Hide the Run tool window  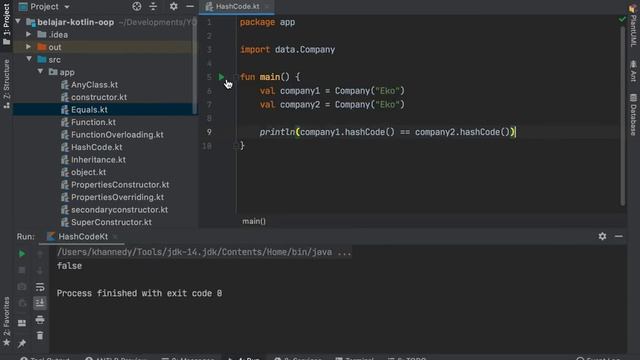[619, 236]
